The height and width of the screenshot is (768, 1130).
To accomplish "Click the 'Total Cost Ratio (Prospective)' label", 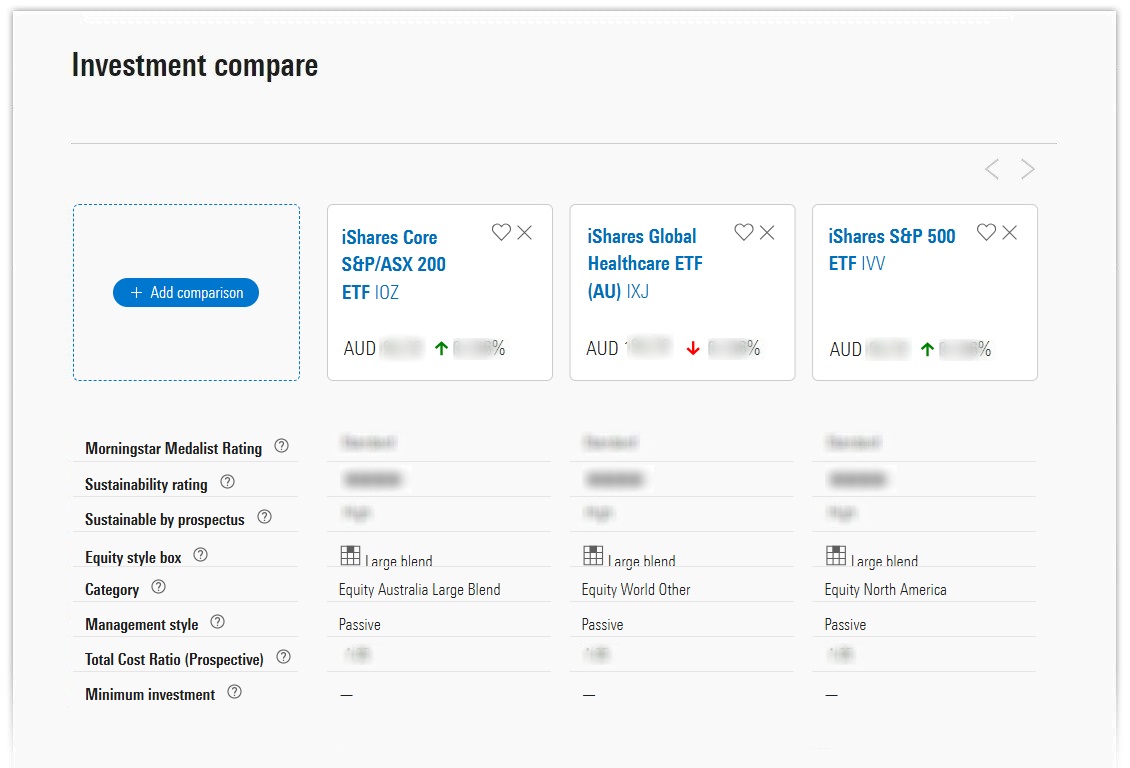I will click(174, 659).
